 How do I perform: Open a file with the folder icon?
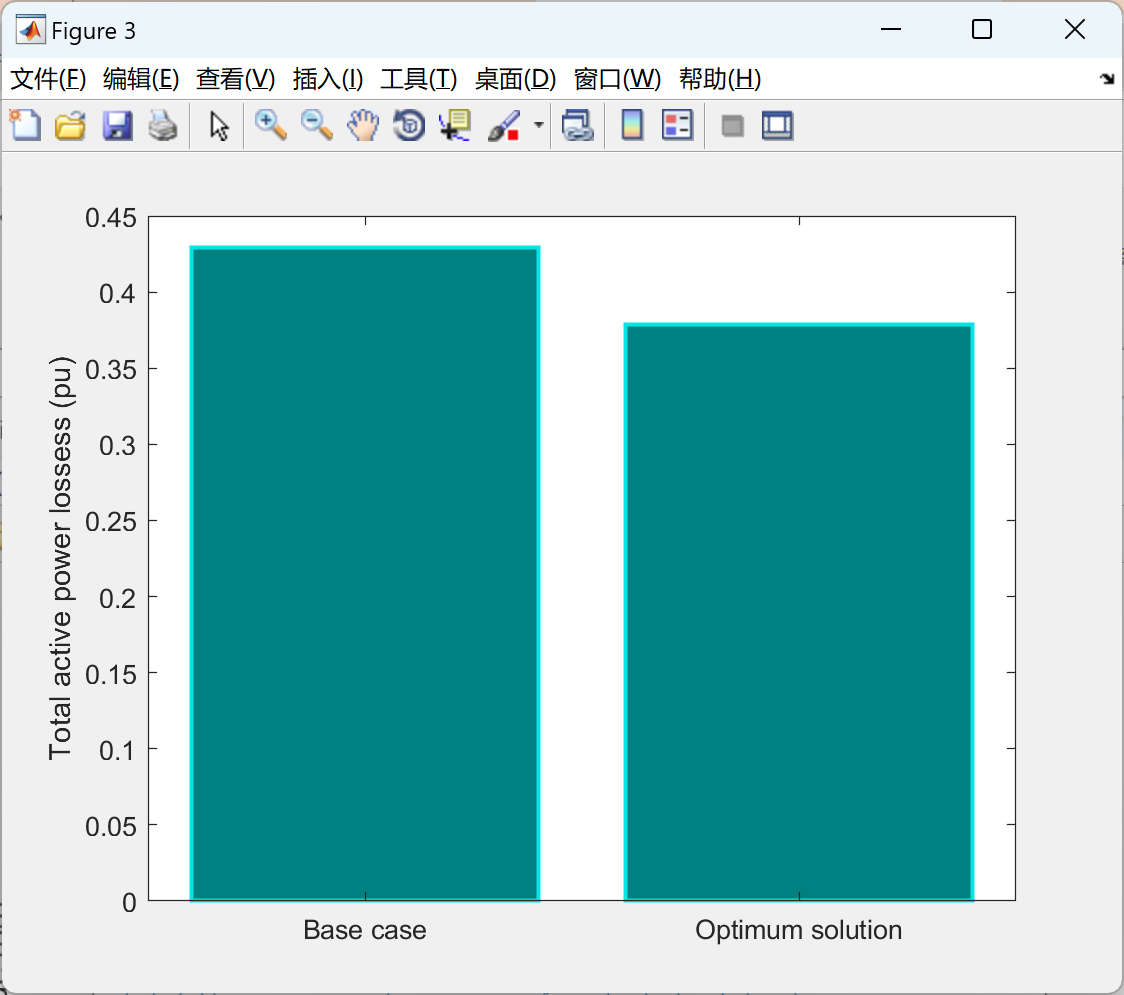(70, 125)
